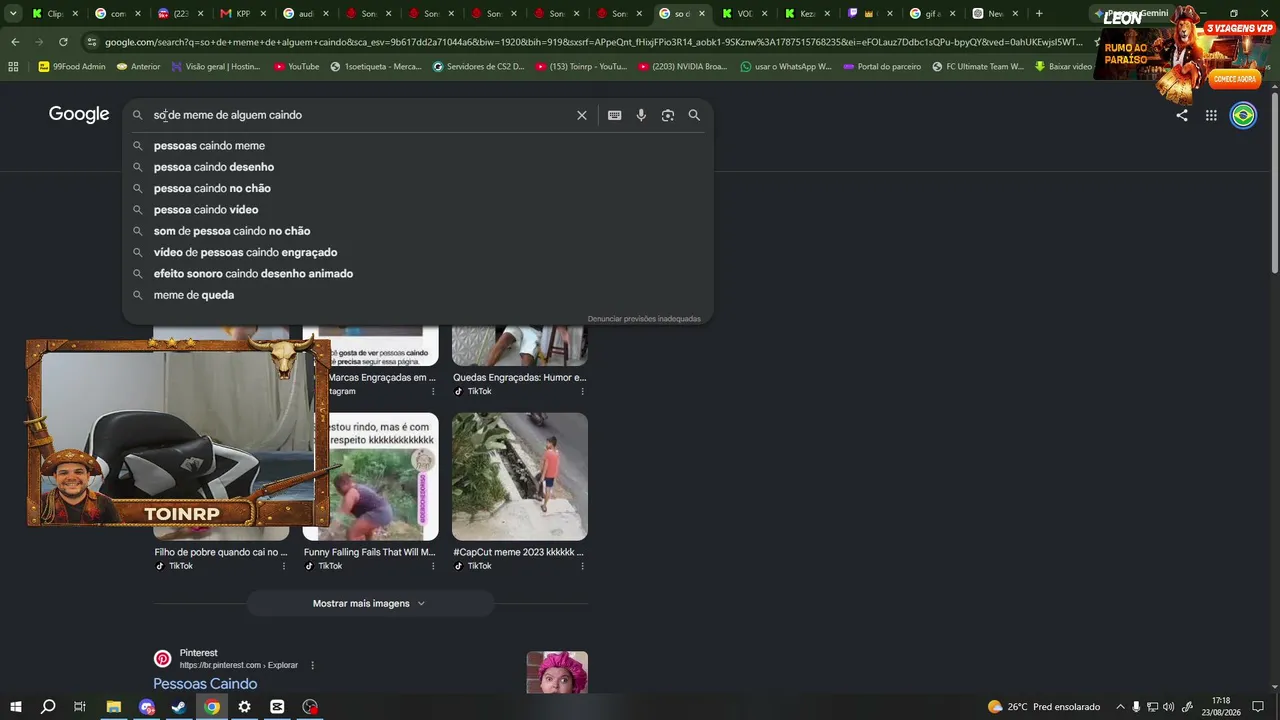Expand Mostrar mais imagens
Screen dimensions: 1280x720
click(370, 603)
